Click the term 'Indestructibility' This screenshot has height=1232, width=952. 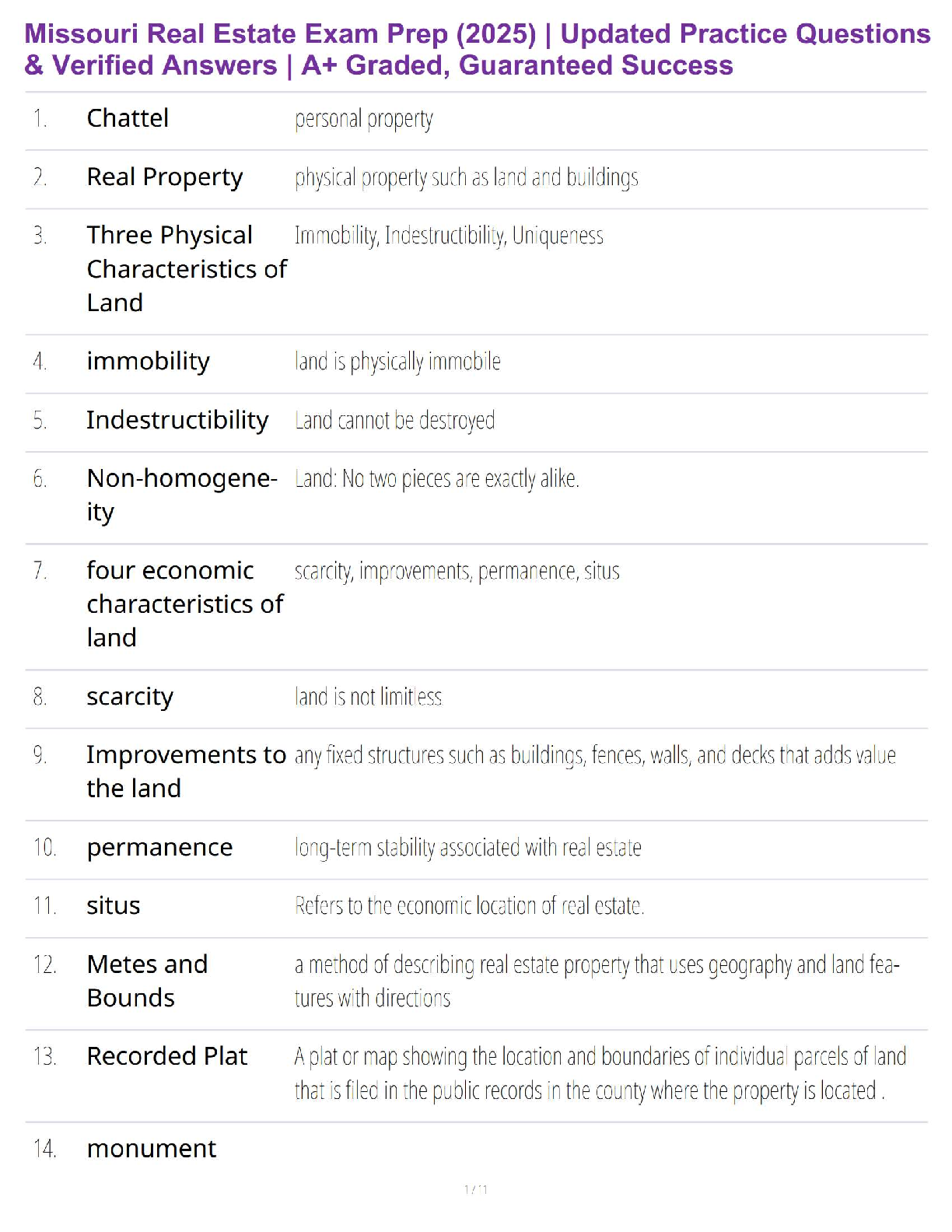[177, 420]
